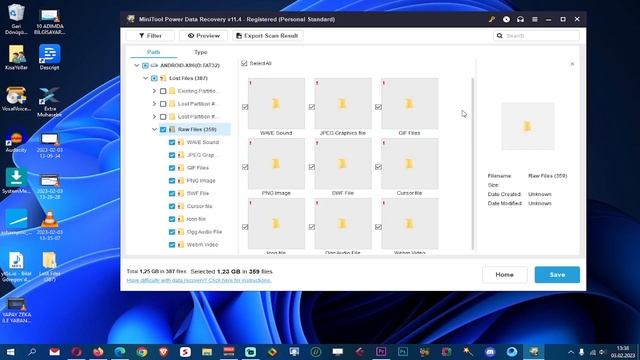Viewport: 640px width, 360px height.
Task: Uncheck the SWF File thumbnail checkbox
Action: coord(312,167)
